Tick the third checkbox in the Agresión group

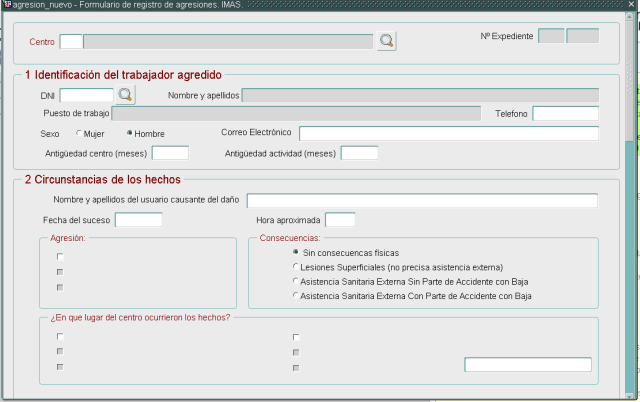60,287
